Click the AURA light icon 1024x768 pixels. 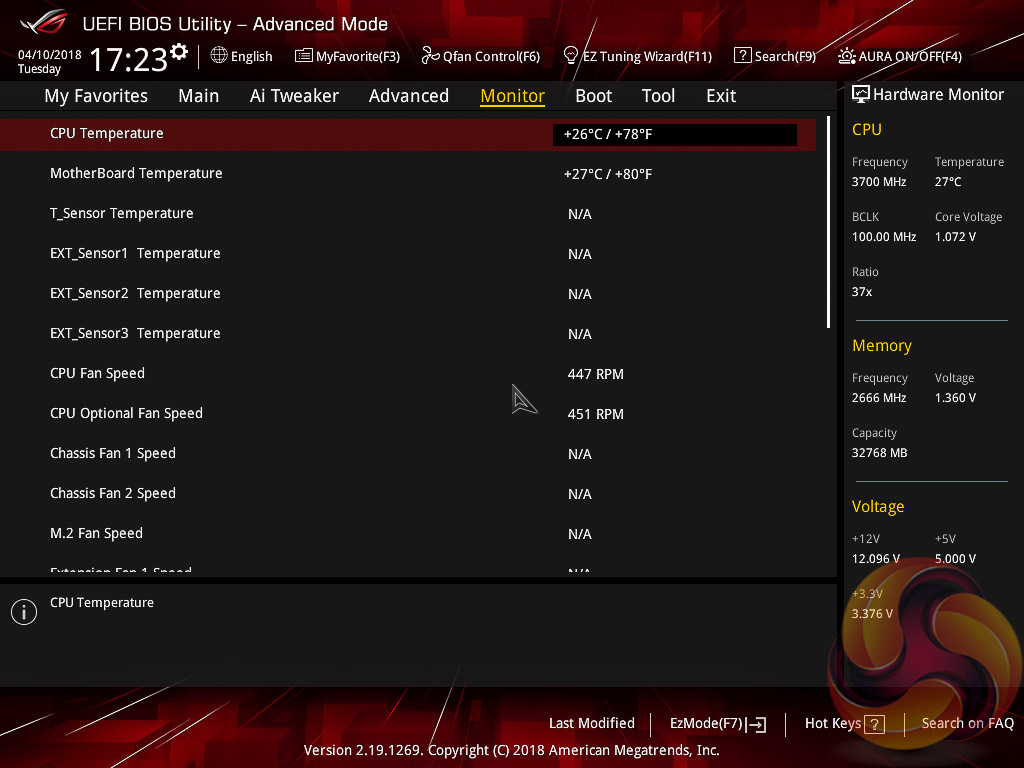tap(847, 56)
